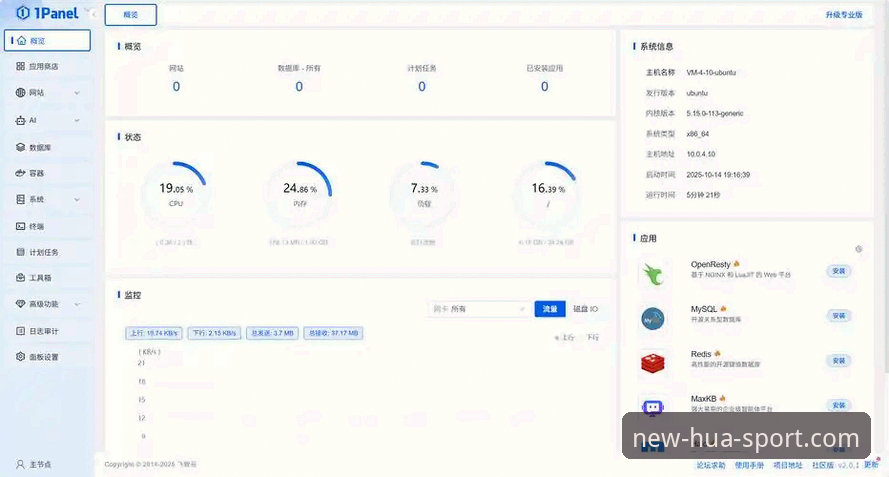Open the 计划任务 cron jobs sidebar item
889x477 pixels.
[x=47, y=252]
